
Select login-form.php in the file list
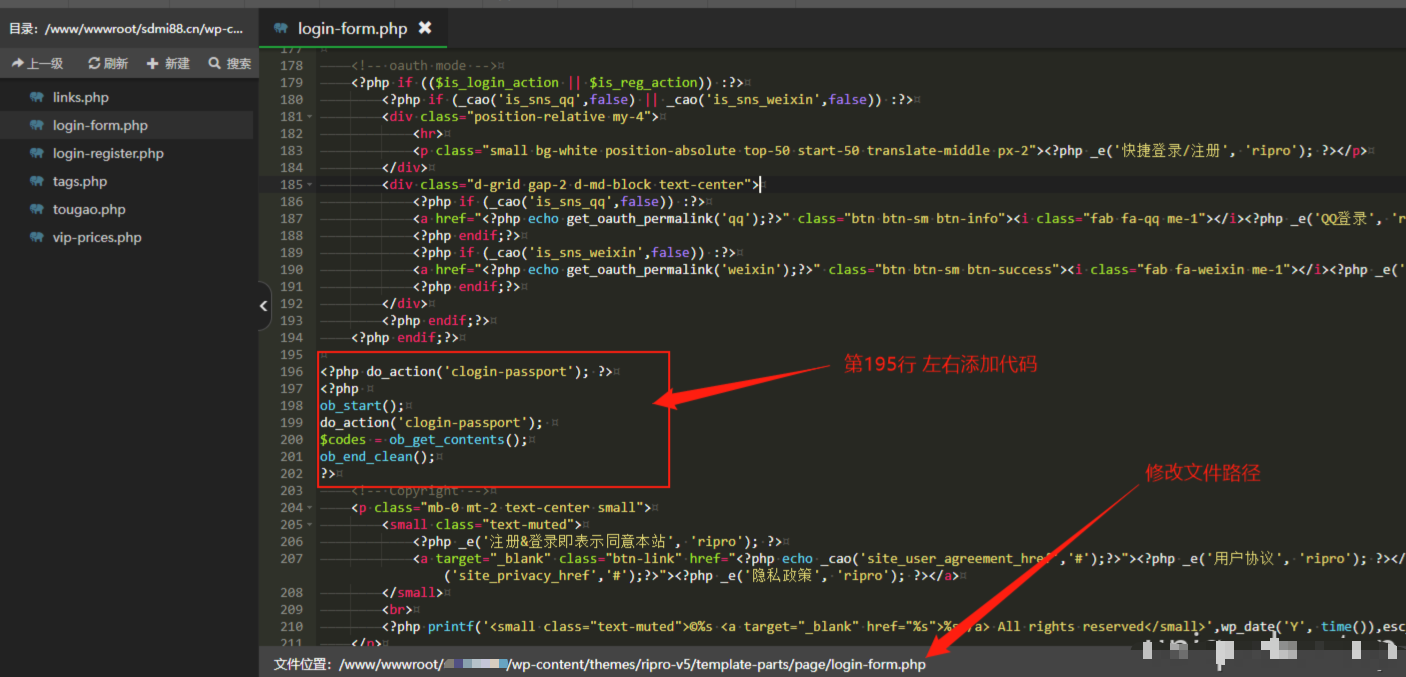(x=100, y=126)
